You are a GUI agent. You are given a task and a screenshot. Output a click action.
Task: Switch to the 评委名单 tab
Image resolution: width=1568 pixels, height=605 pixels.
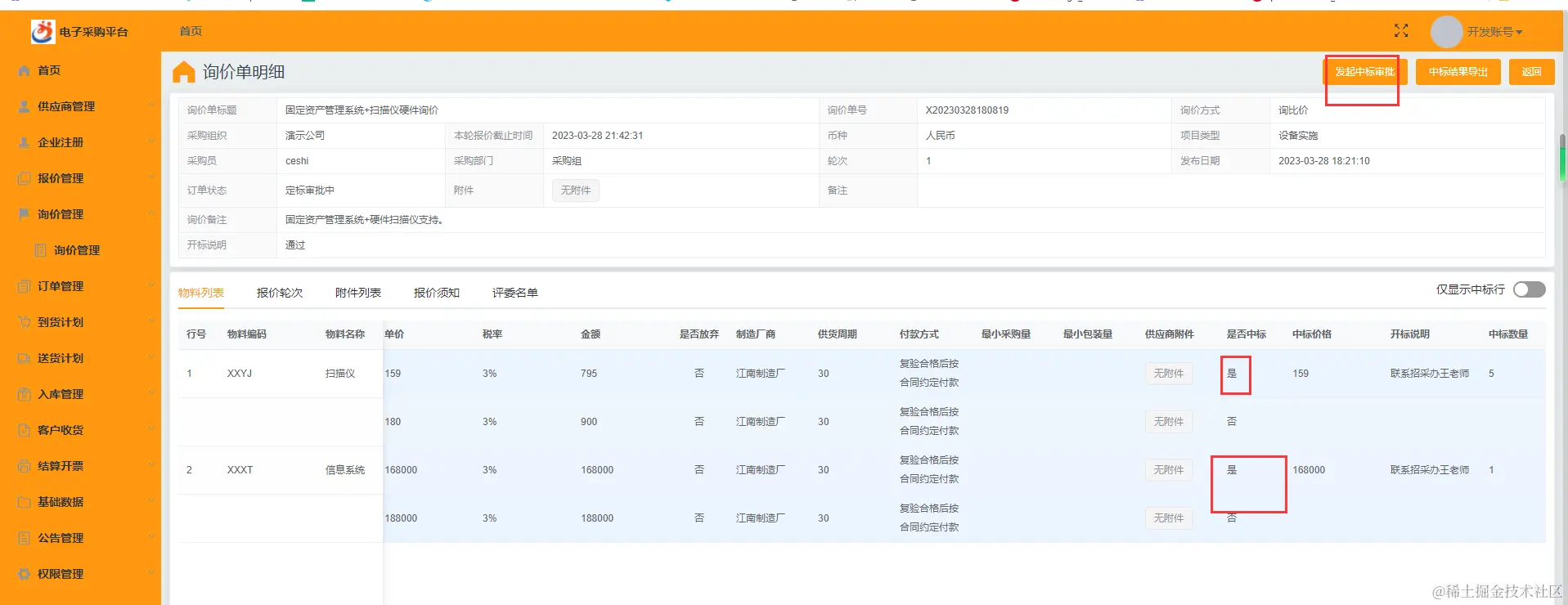(x=515, y=293)
